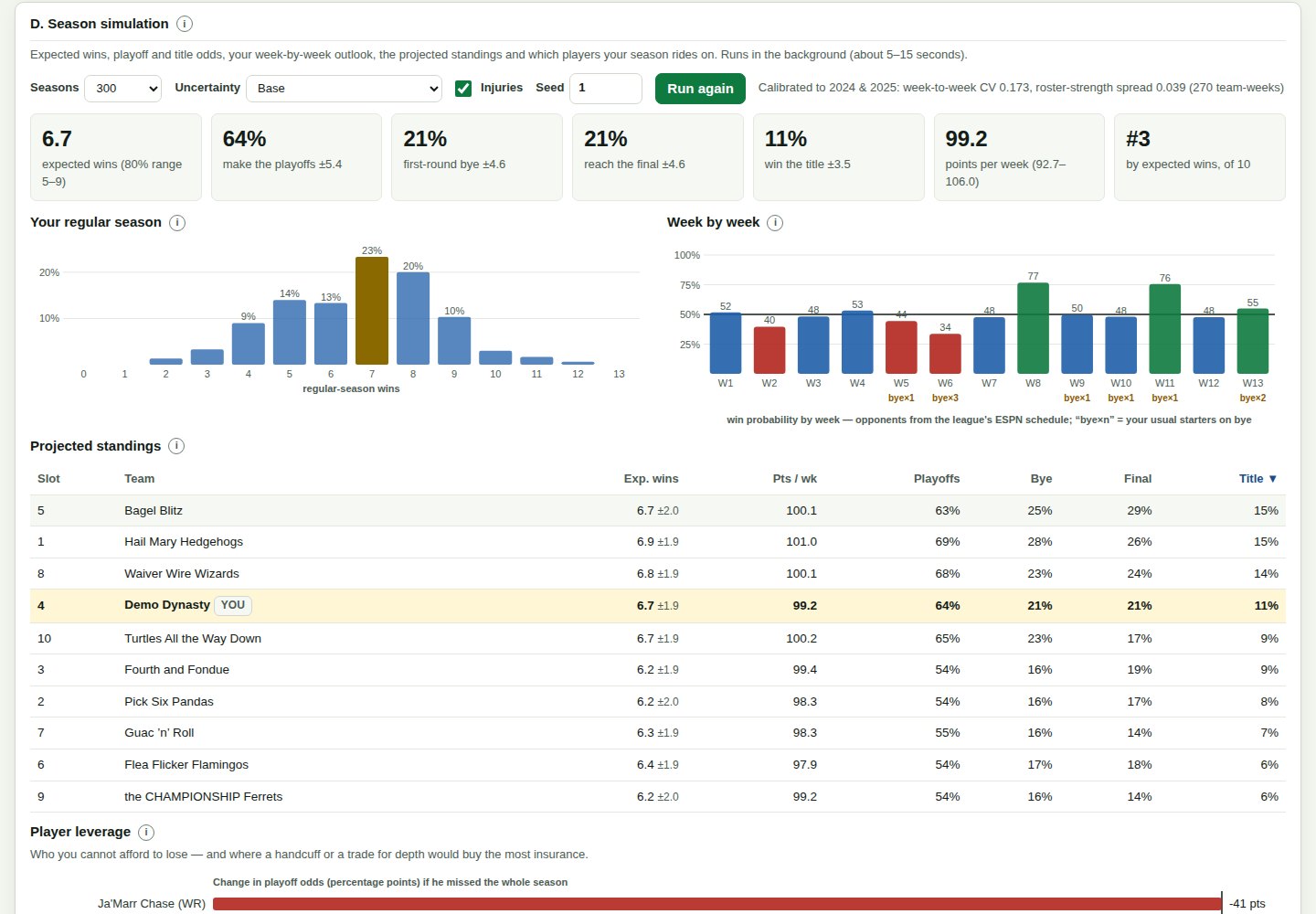The image size is (1316, 914).
Task: Click the W2 red bar showing 40
Action: pyautogui.click(x=769, y=350)
